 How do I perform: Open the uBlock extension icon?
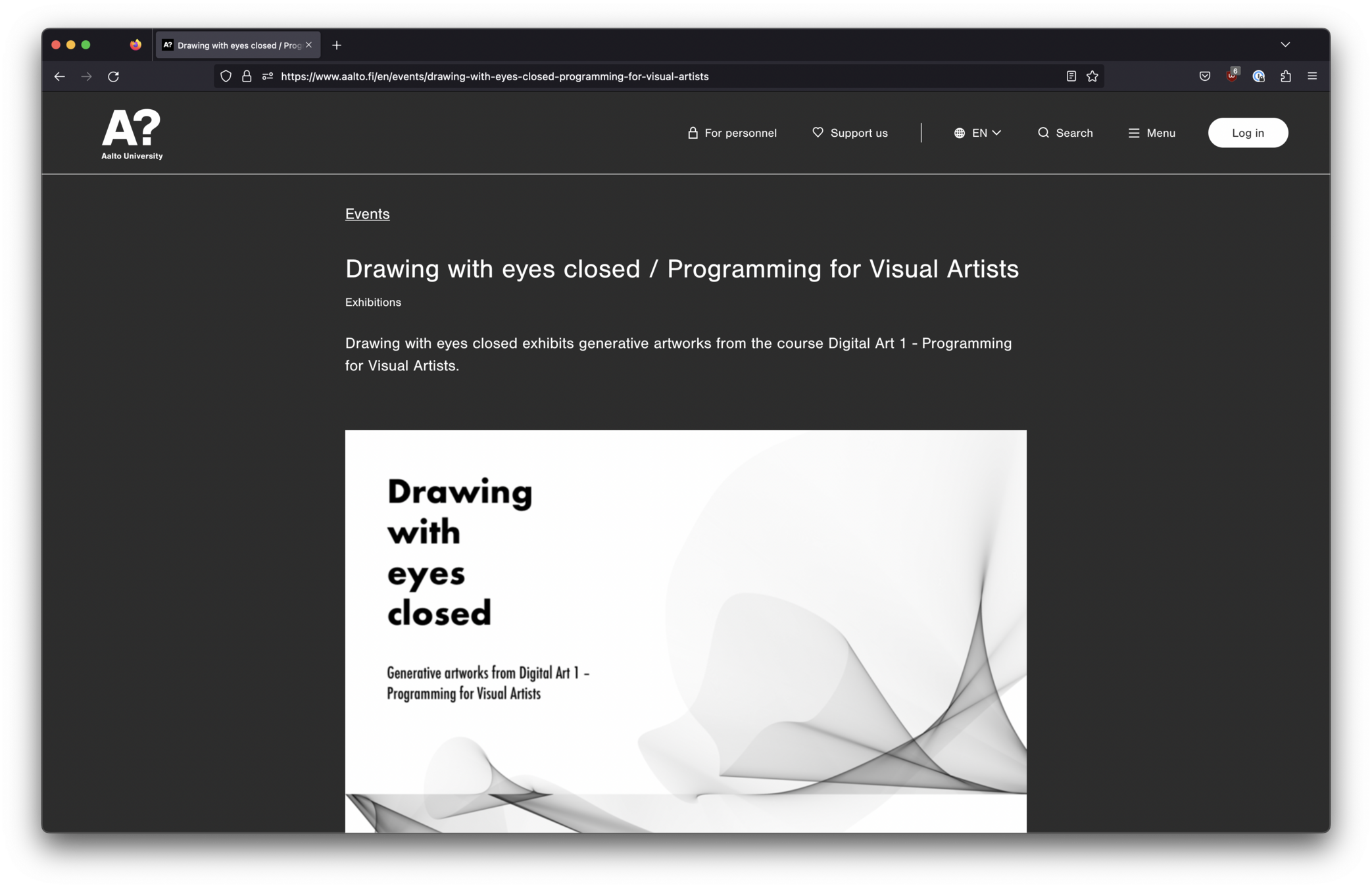pyautogui.click(x=1231, y=76)
